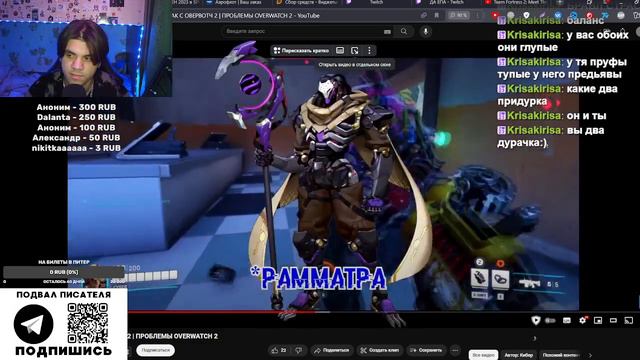Open address bar three-dot menu
This screenshot has width=640, height=360.
pos(478,15)
